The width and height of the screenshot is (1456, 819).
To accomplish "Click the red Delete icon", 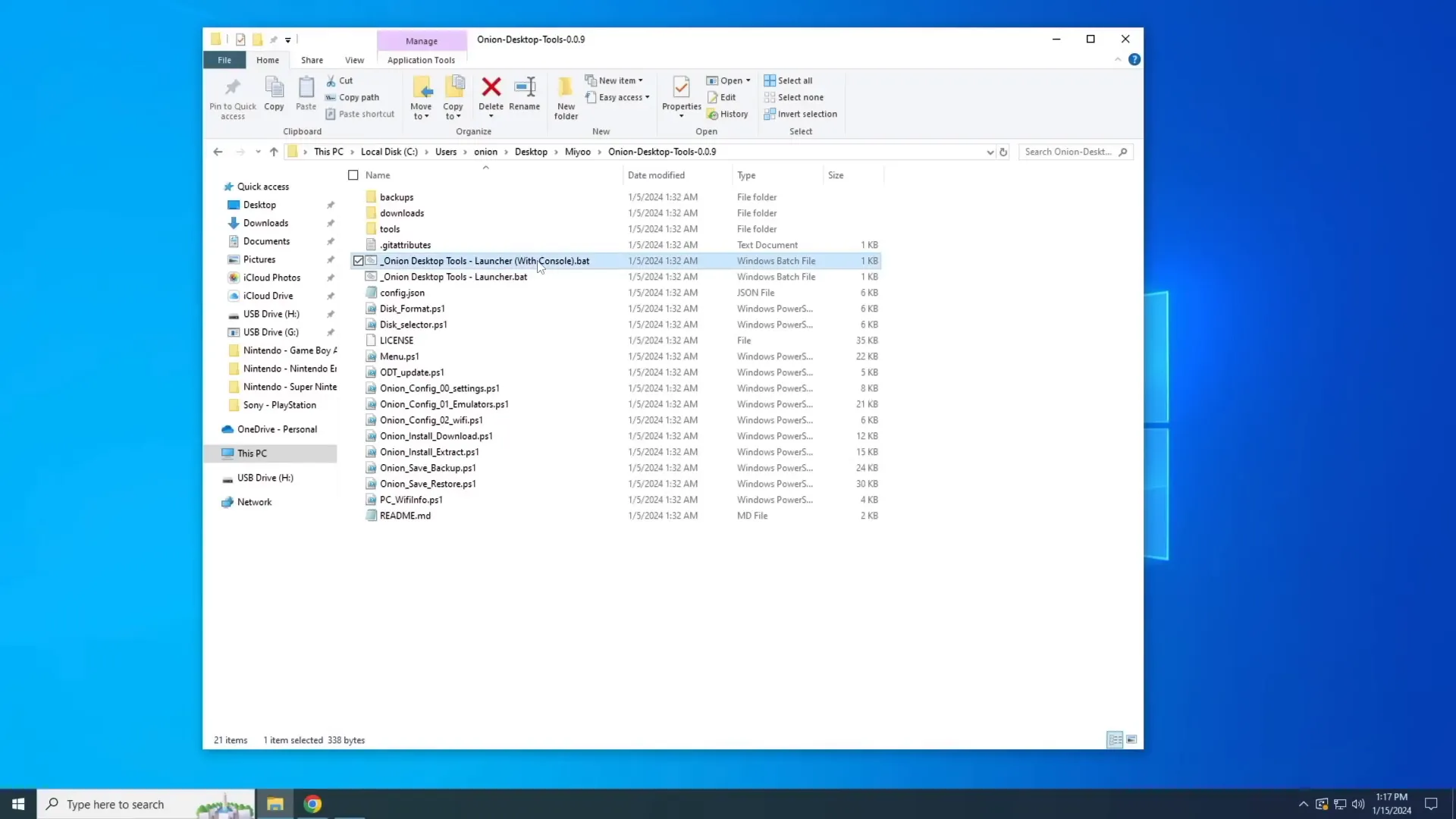I will (491, 87).
